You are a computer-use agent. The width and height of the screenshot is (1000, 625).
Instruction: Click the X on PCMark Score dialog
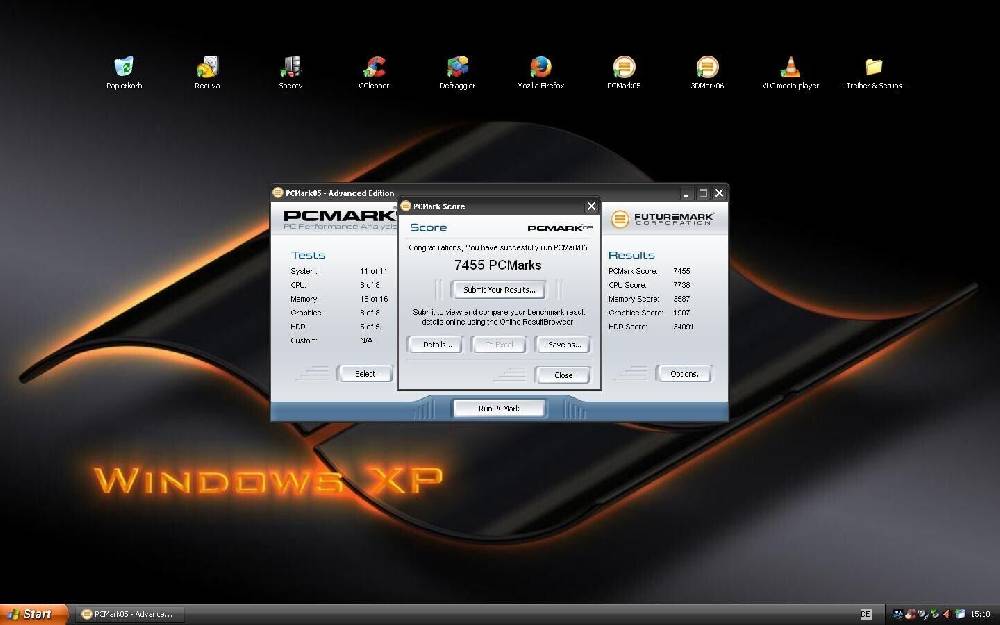click(x=591, y=206)
